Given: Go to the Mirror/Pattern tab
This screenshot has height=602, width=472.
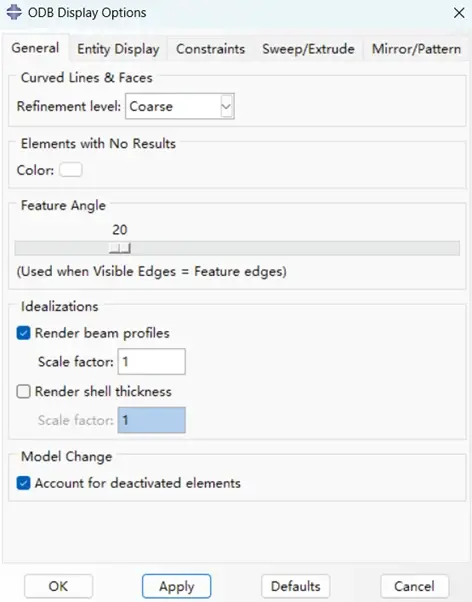Looking at the screenshot, I should click(416, 49).
